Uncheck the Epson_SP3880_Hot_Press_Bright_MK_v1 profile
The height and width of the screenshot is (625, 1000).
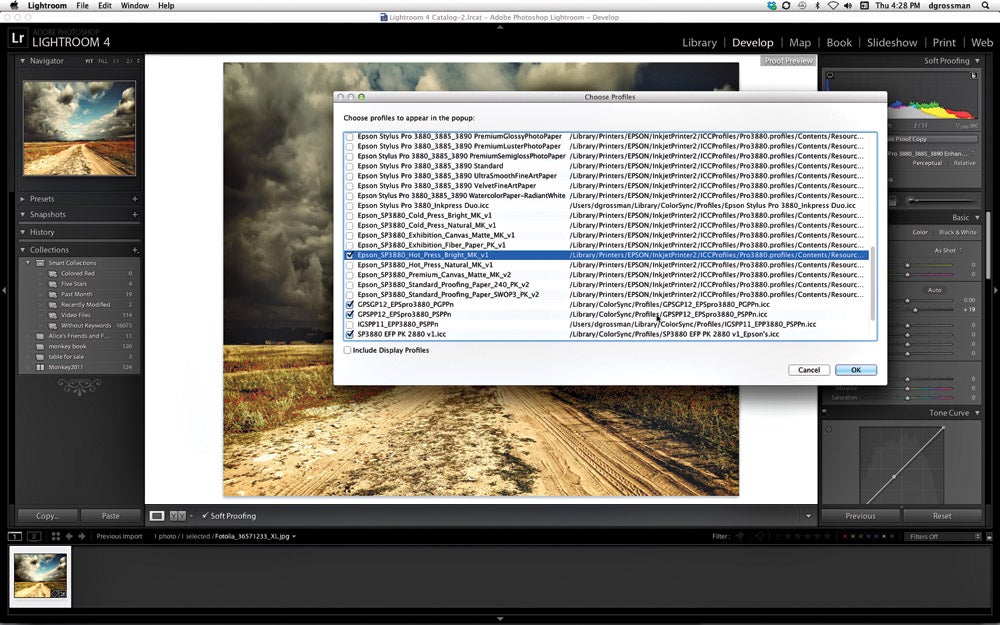349,255
